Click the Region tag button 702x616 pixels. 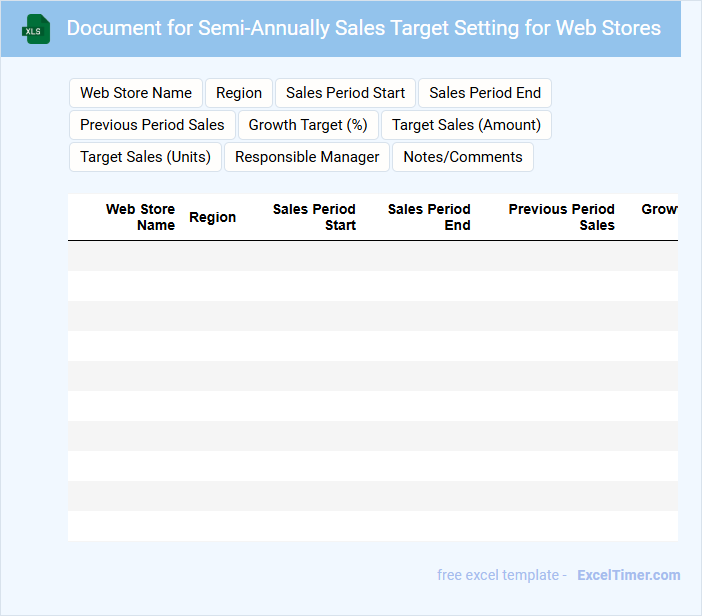tap(239, 93)
